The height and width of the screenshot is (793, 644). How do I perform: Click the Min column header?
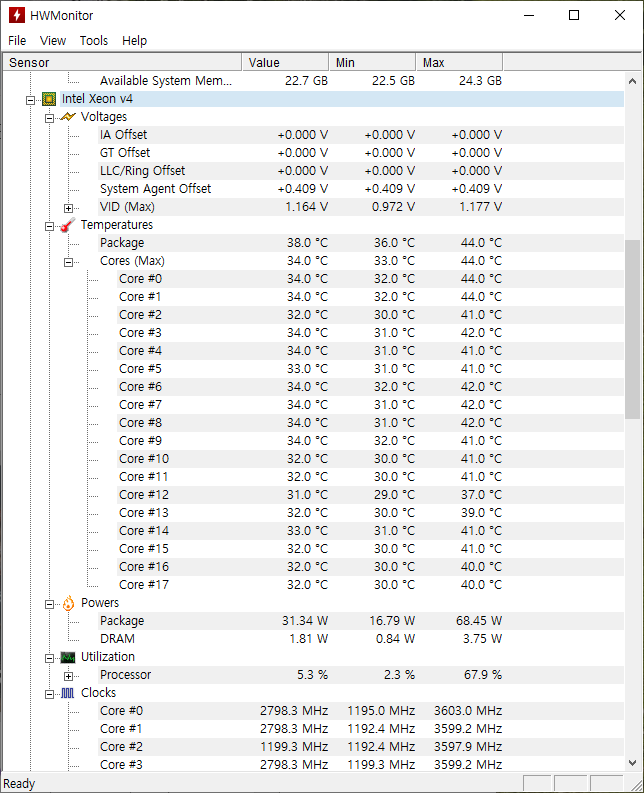click(x=372, y=62)
